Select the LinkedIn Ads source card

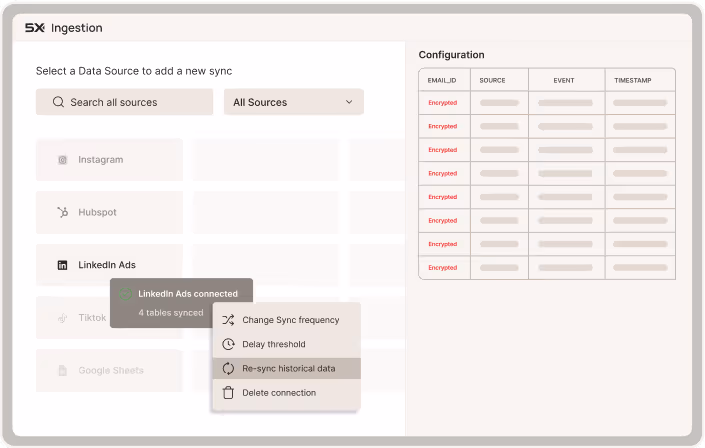pos(109,265)
